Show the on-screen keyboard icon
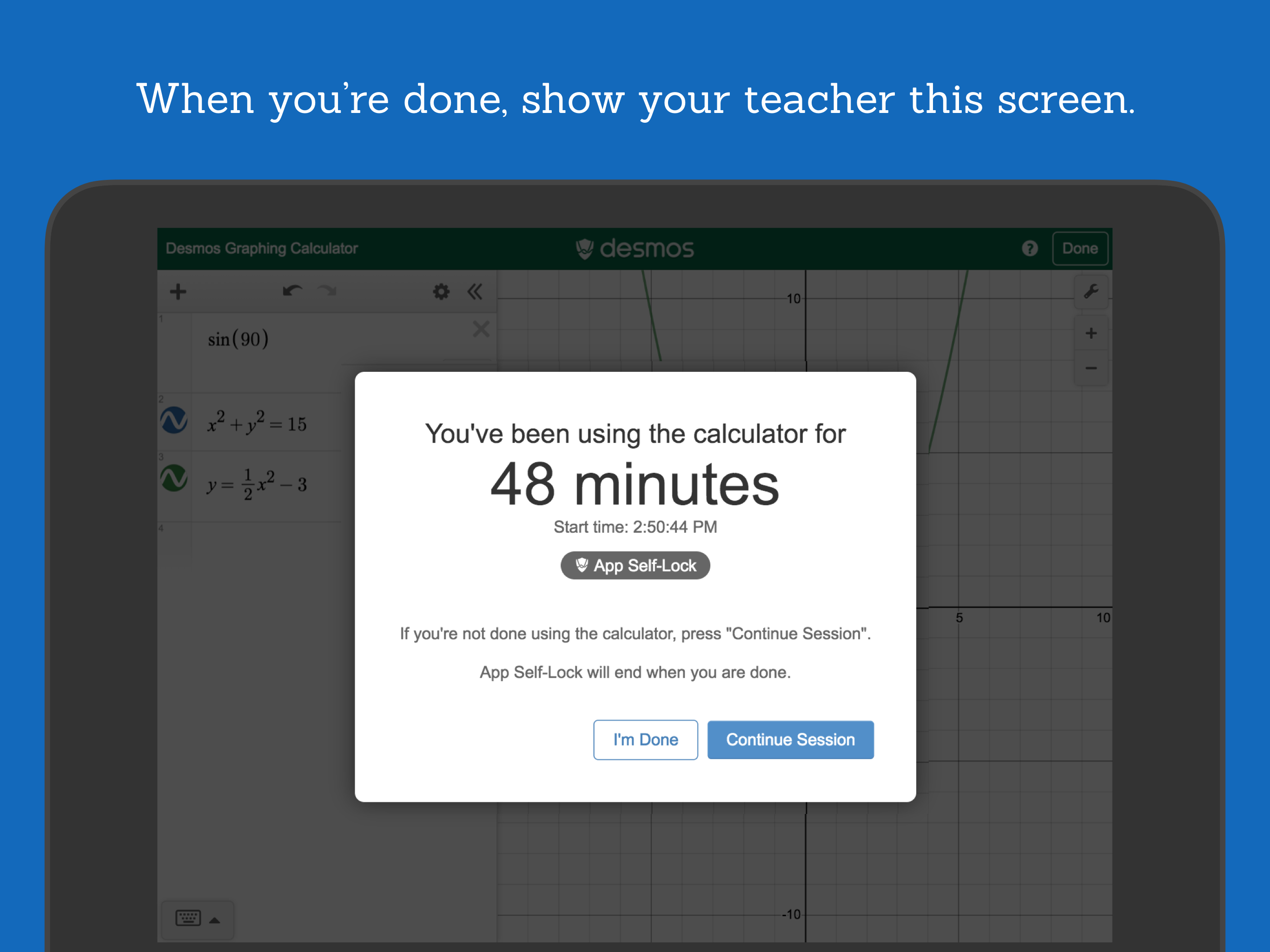This screenshot has width=1270, height=952. [x=188, y=918]
